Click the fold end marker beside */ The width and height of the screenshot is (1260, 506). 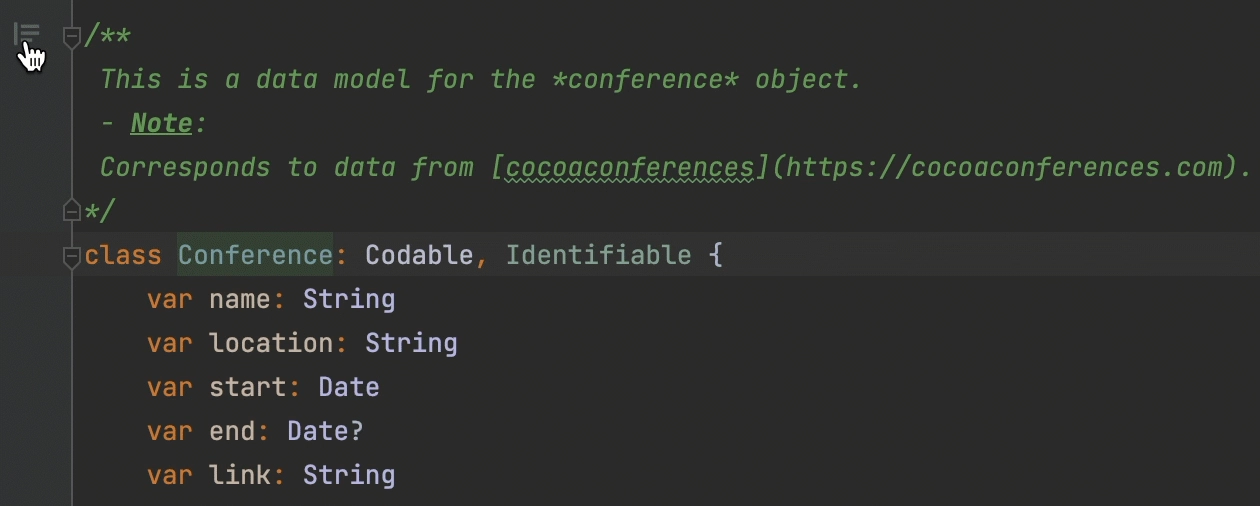pos(71,210)
